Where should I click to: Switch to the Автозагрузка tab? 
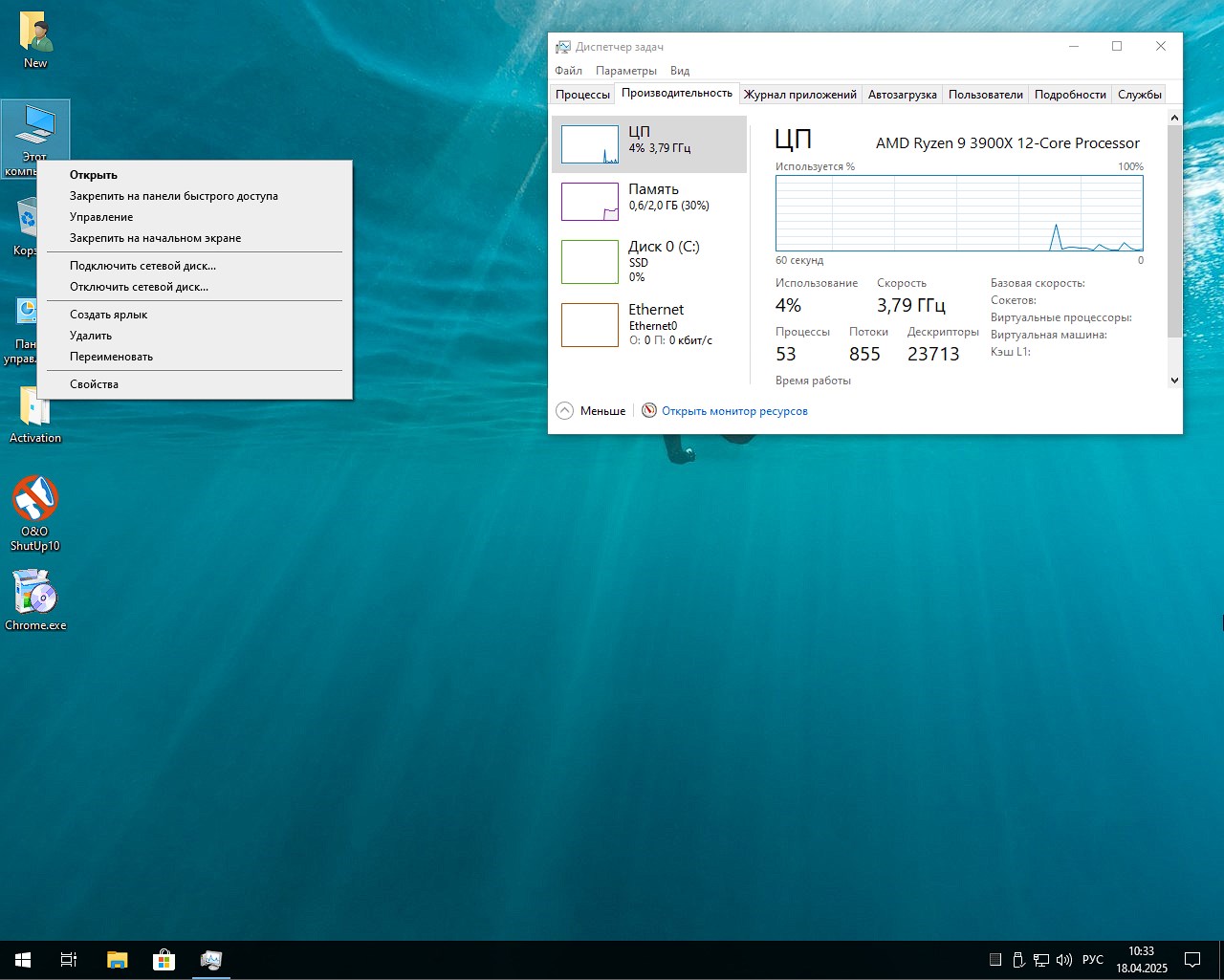pos(902,95)
